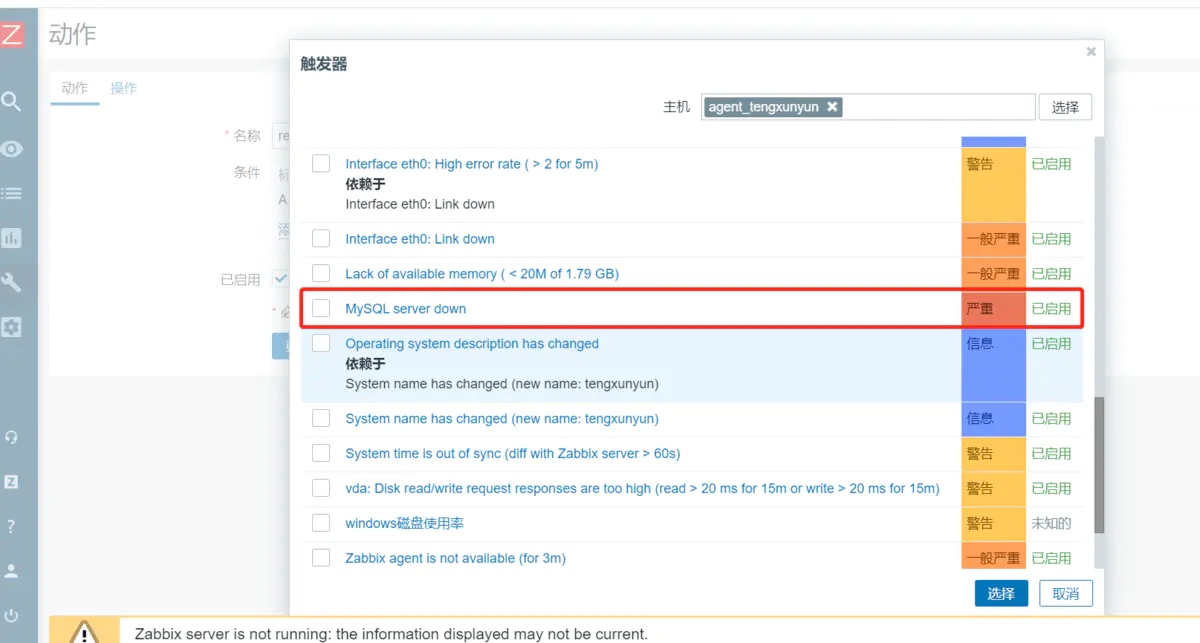Image resolution: width=1200 pixels, height=643 pixels.
Task: Tick checkbox for Lack of available memory
Action: pos(321,273)
